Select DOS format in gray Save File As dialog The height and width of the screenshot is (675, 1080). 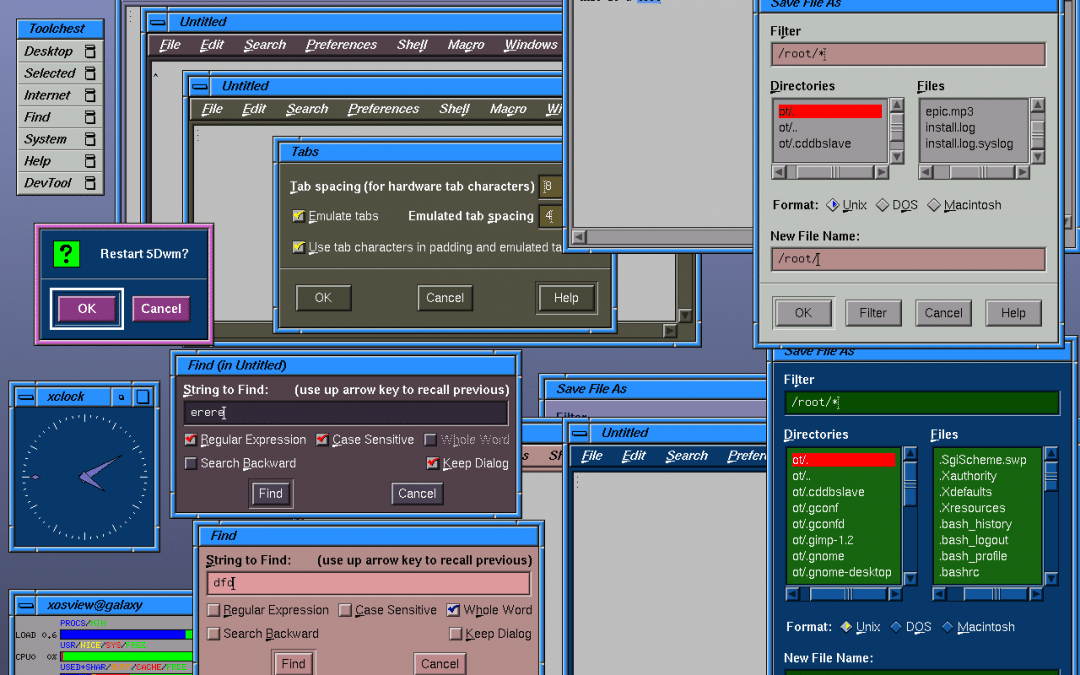[x=882, y=205]
